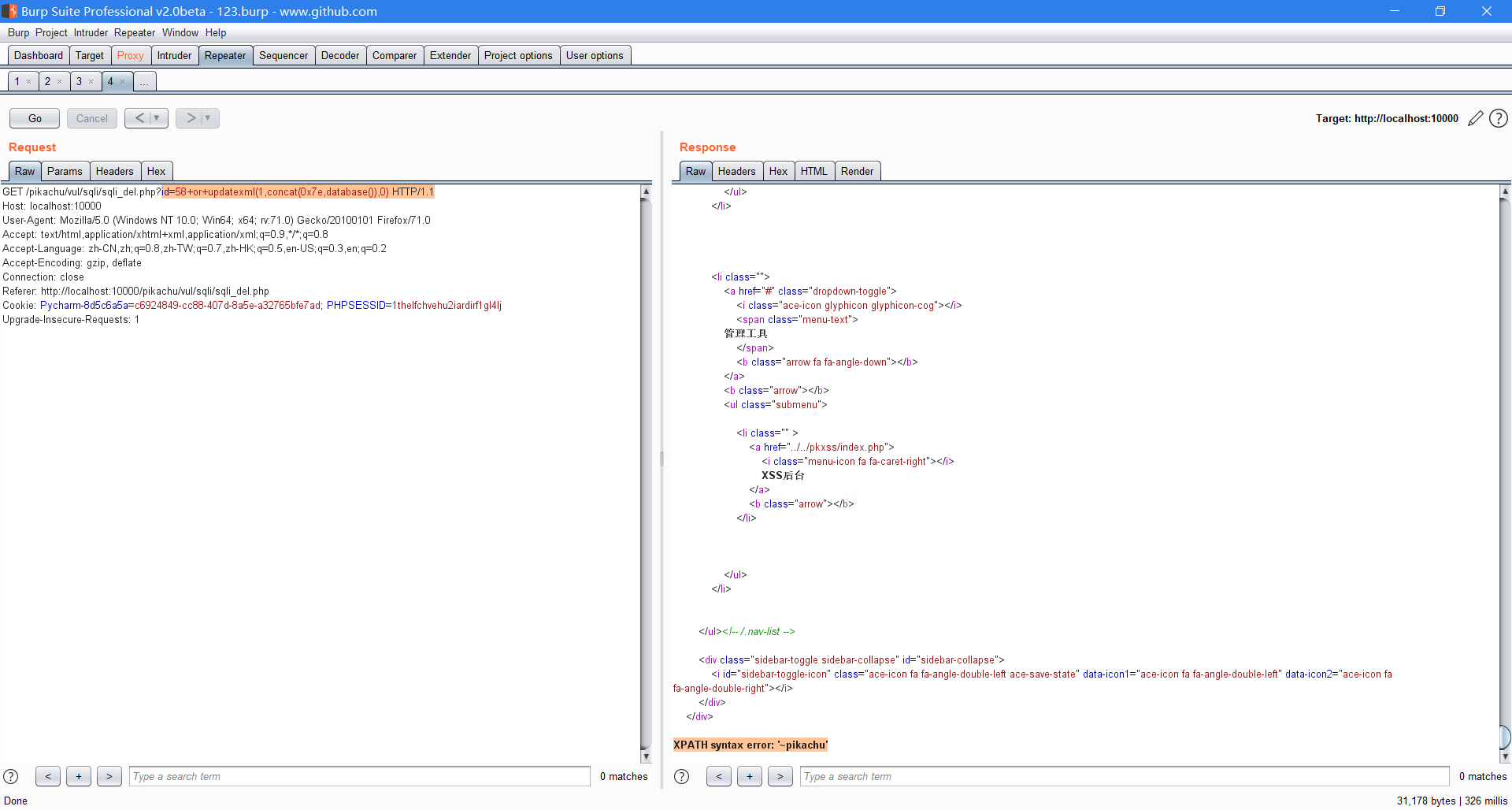
Task: Send the request with Go
Action: click(35, 118)
